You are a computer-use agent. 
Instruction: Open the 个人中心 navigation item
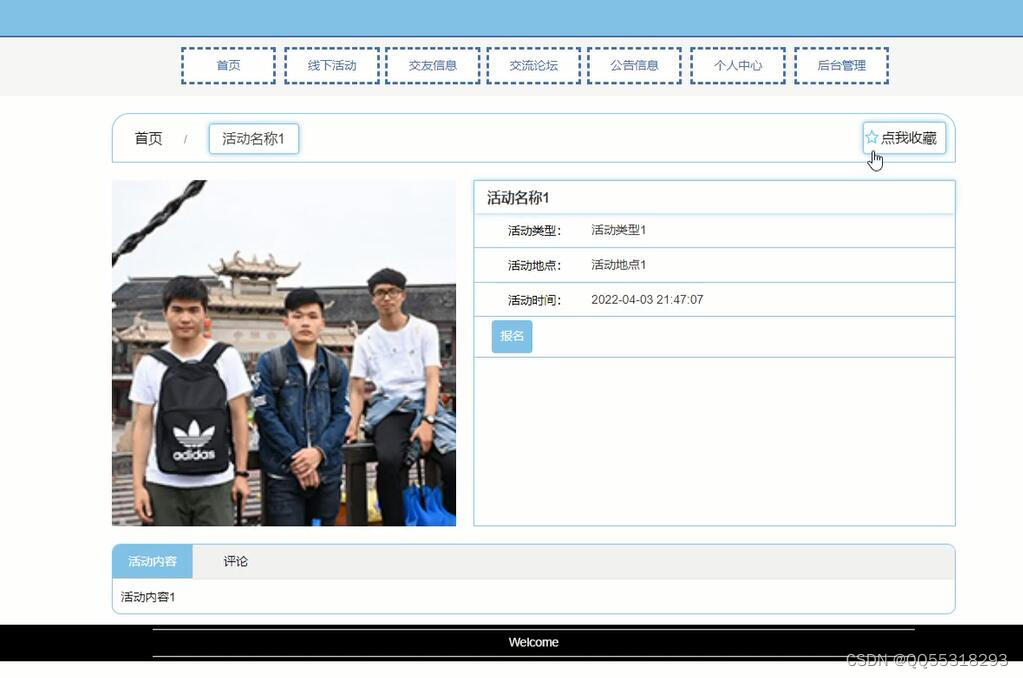coord(737,64)
